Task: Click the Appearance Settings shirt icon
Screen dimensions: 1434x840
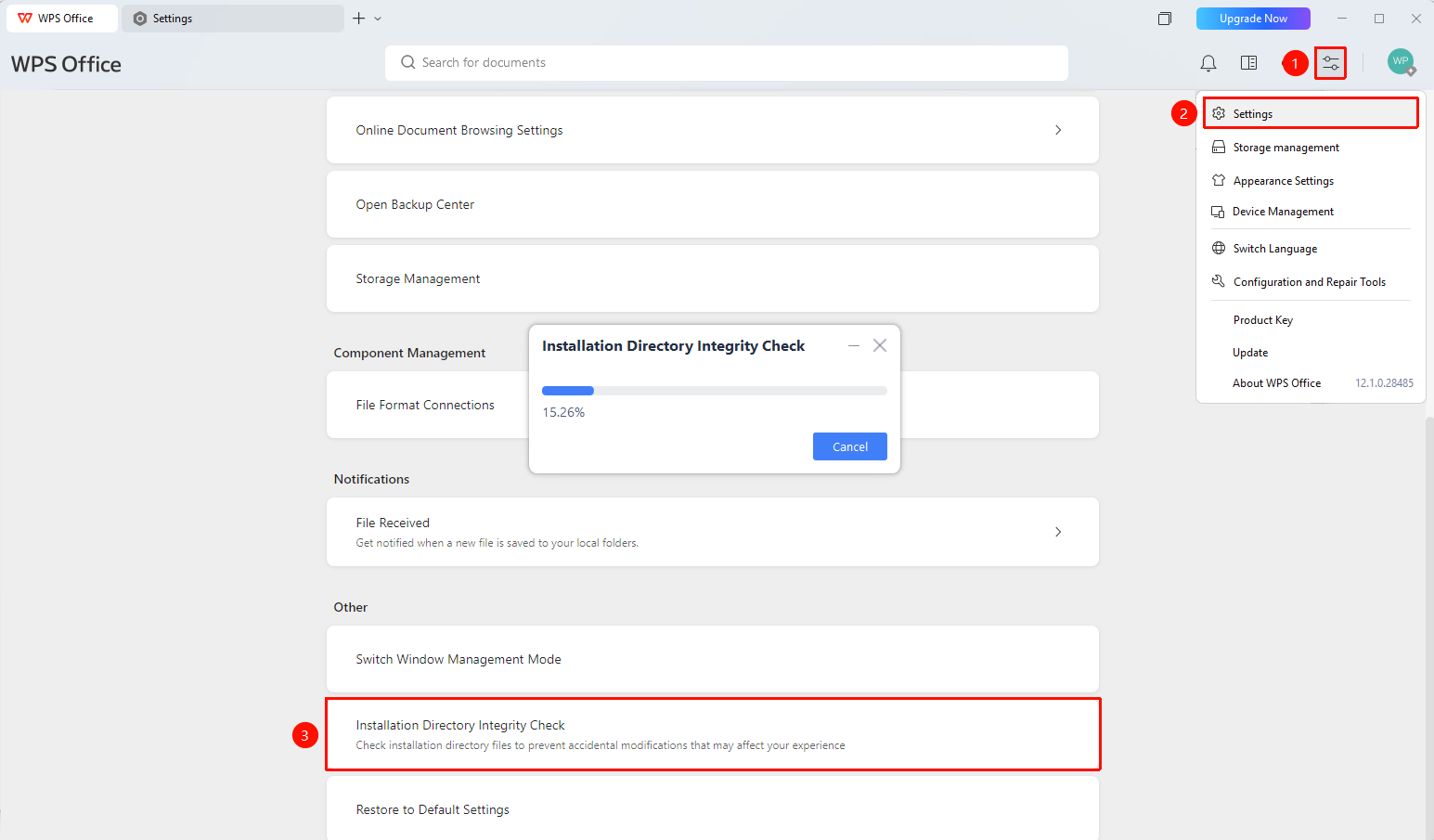Action: (x=1219, y=180)
